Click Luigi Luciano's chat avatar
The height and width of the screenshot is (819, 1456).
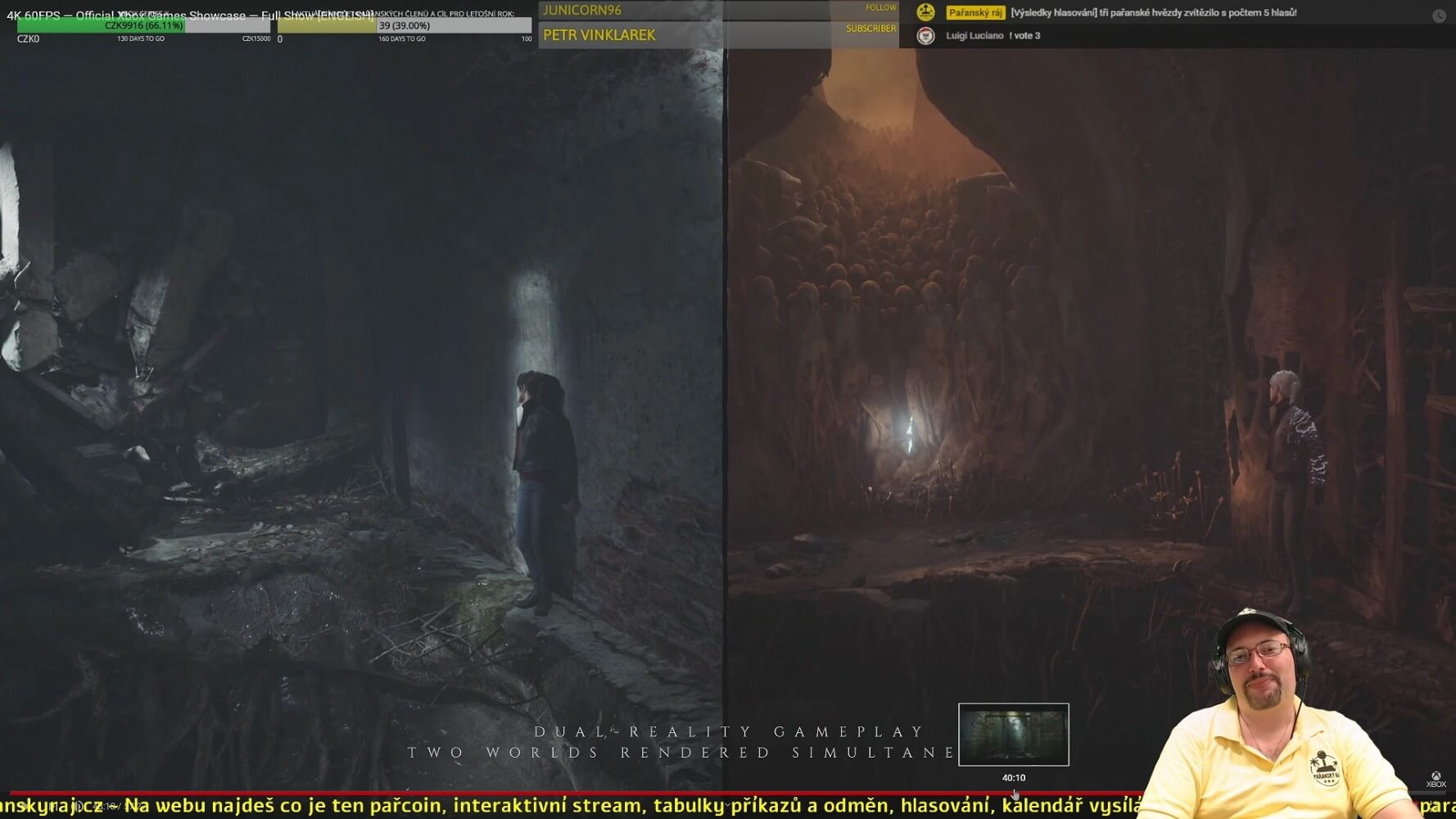click(925, 36)
